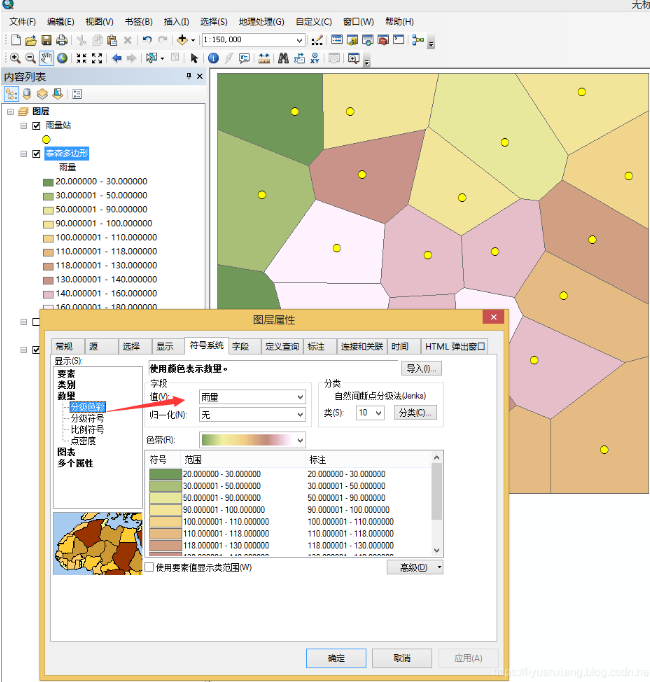650x682 pixels.
Task: Uncheck the 雨量站 layer checkbox
Action: (37, 126)
